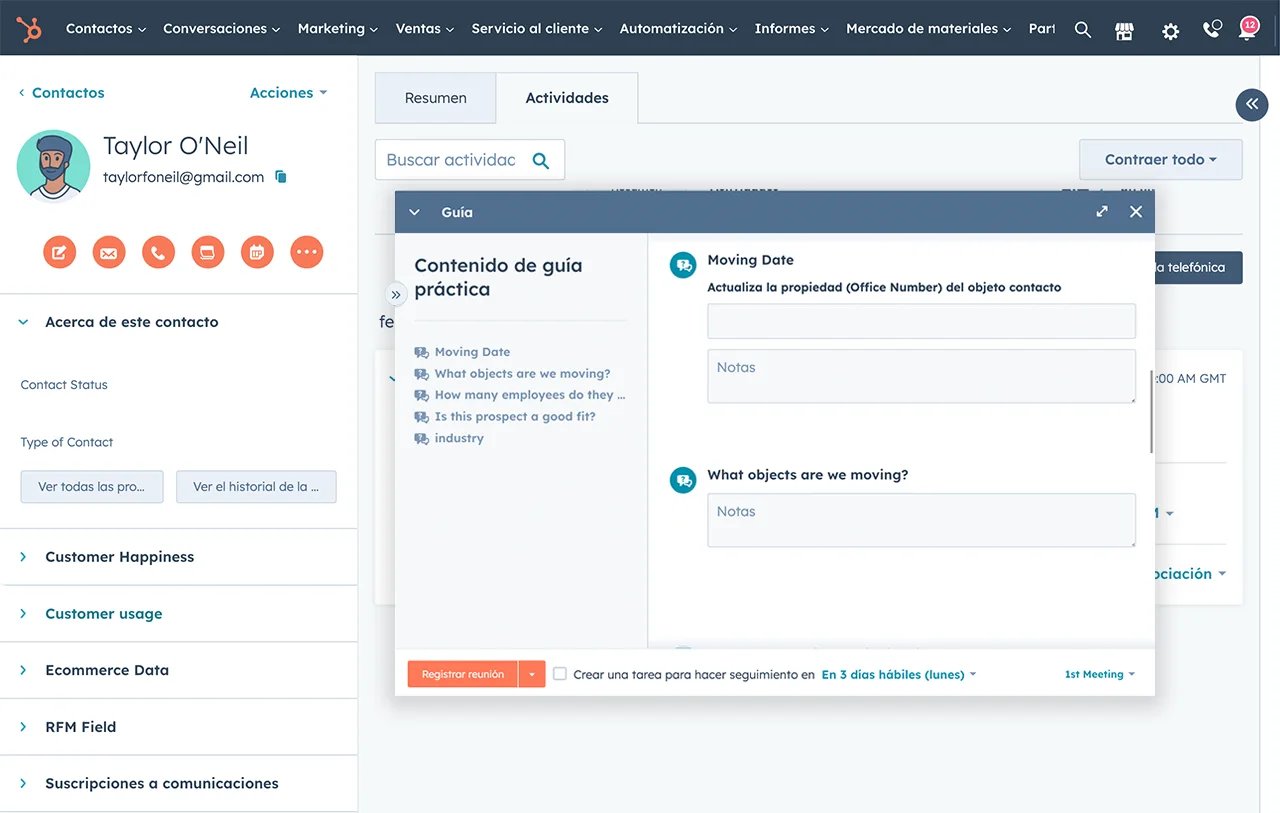This screenshot has width=1280, height=813.
Task: Click the Registrar reunión button
Action: point(463,674)
